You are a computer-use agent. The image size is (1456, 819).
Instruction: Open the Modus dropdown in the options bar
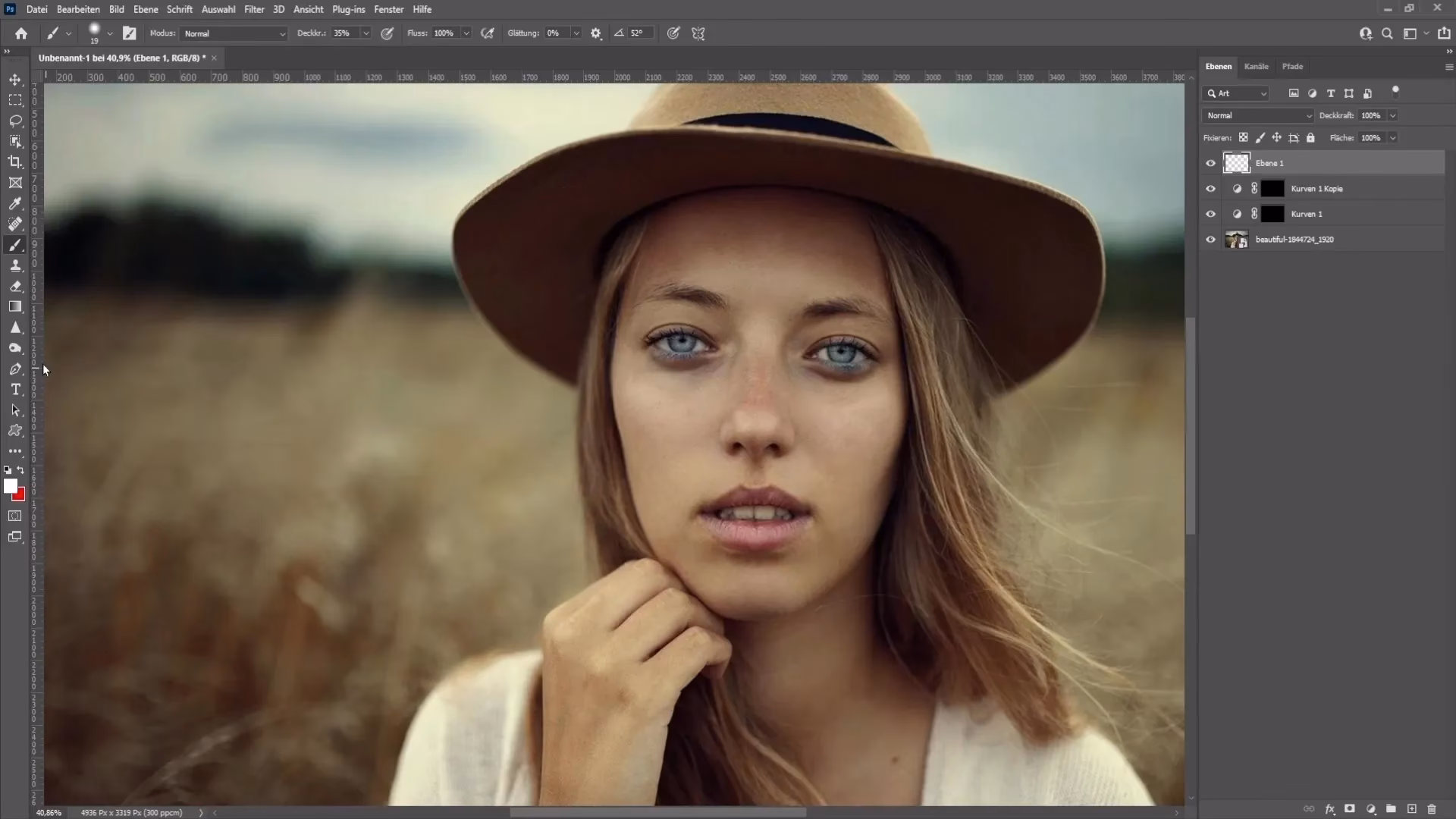[233, 33]
